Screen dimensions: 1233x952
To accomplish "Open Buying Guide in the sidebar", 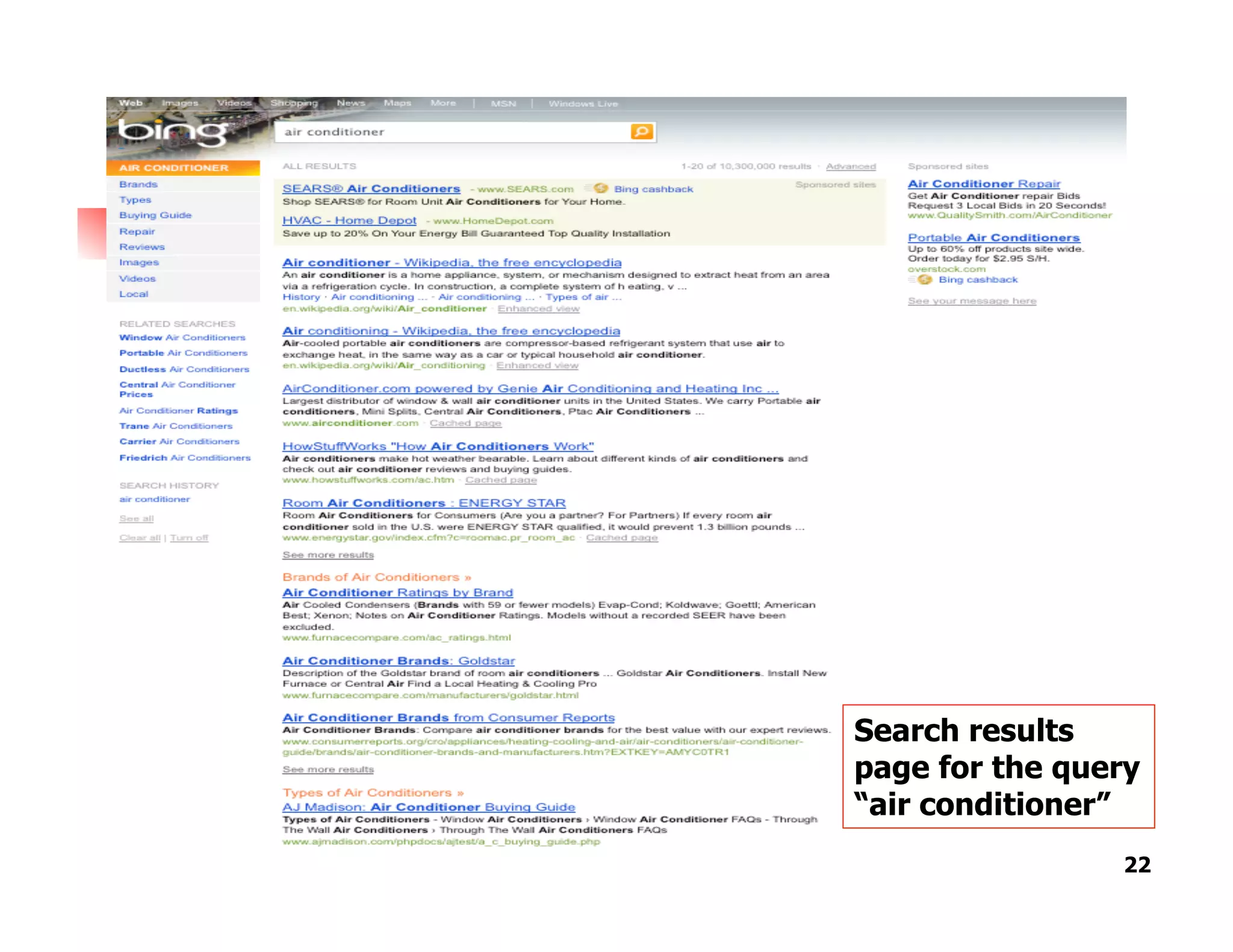I will pyautogui.click(x=155, y=215).
